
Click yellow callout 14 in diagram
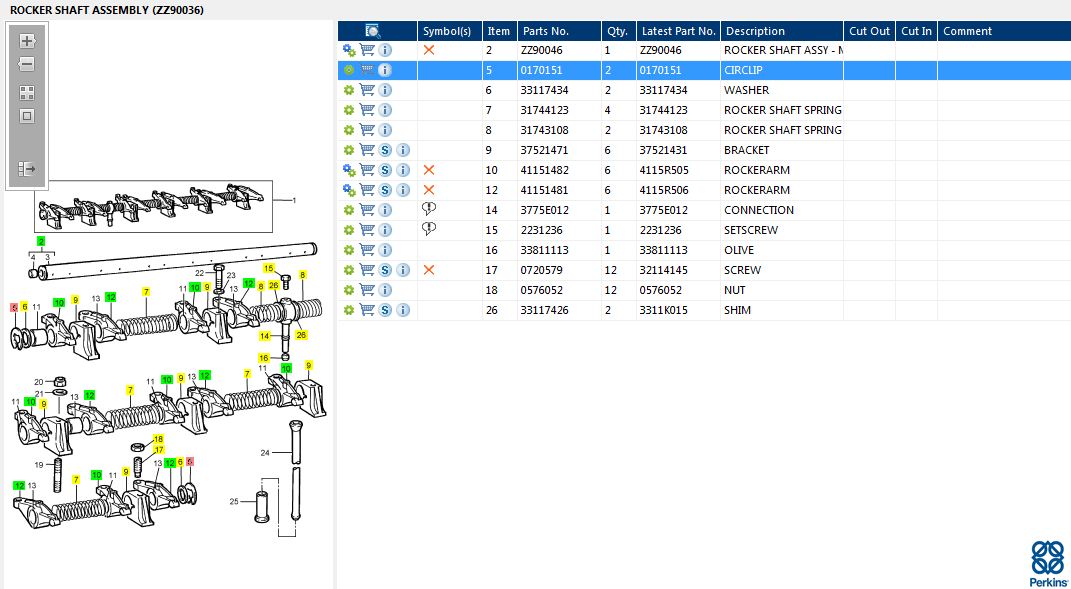(265, 336)
